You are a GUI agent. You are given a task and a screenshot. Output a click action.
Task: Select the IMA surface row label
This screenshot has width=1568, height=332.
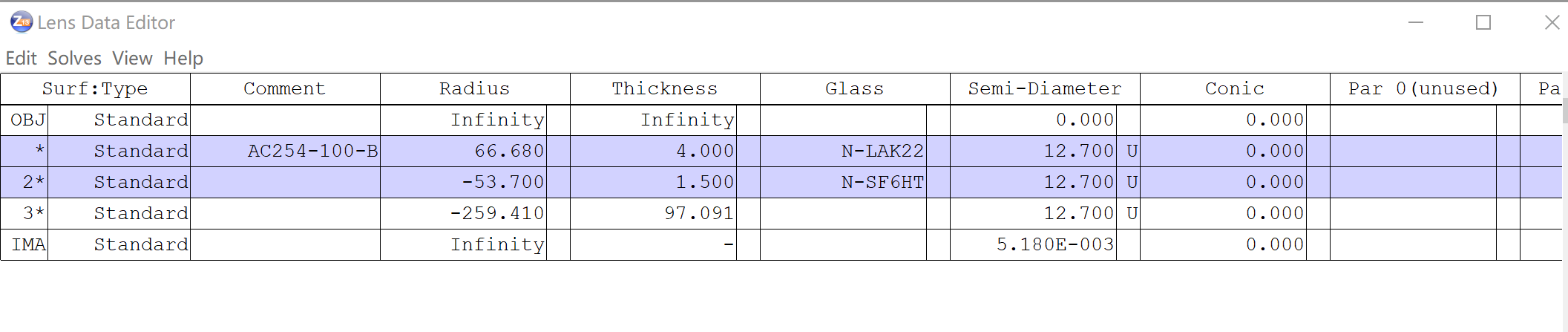[28, 245]
